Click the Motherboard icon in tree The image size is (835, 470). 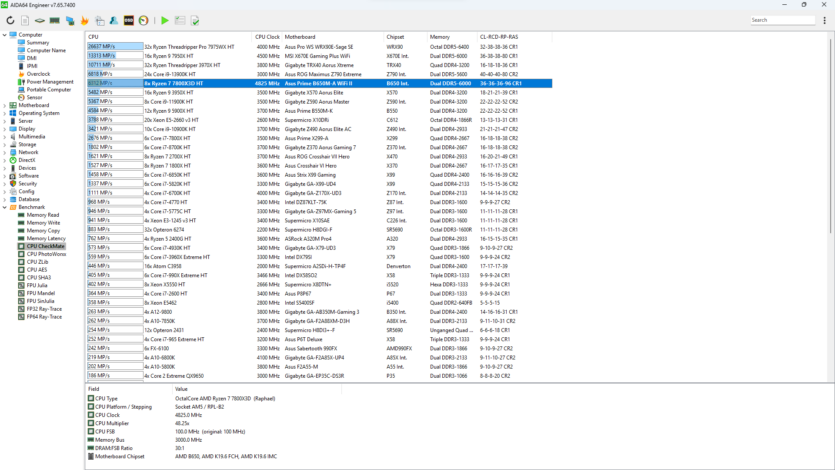tap(13, 105)
